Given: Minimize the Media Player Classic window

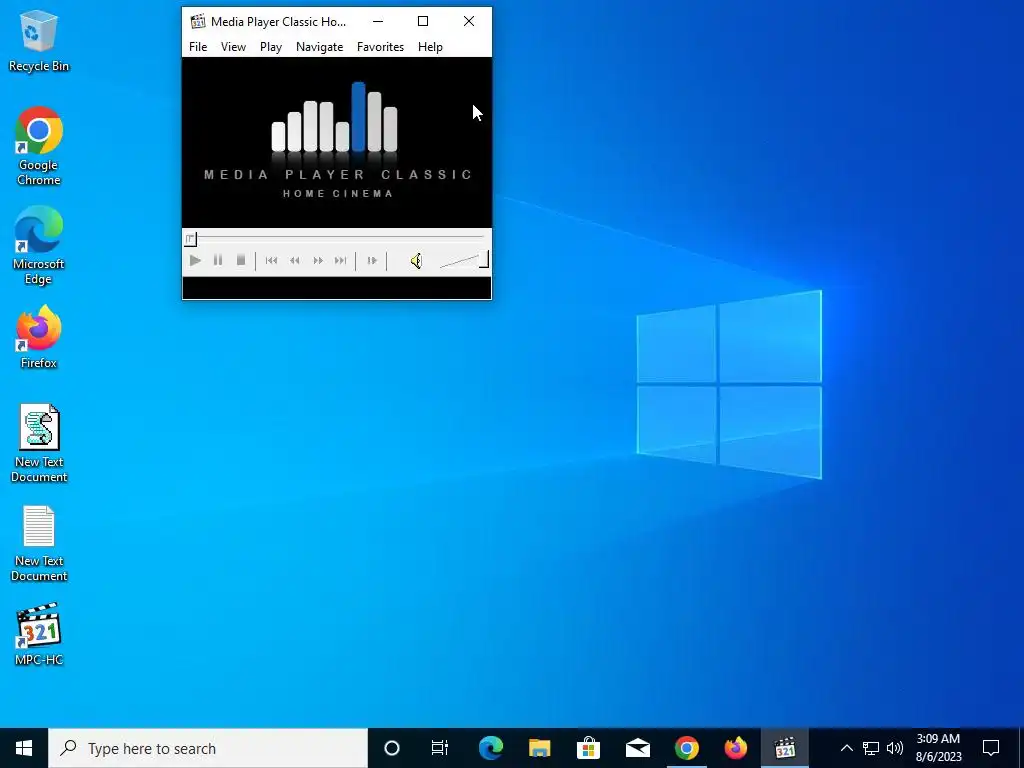Looking at the screenshot, I should pos(378,22).
